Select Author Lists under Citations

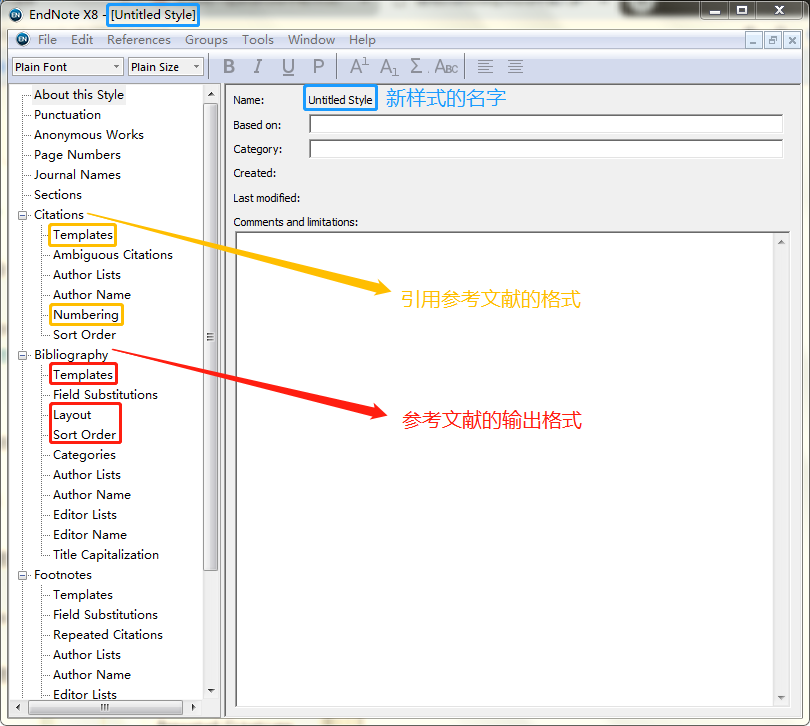87,275
